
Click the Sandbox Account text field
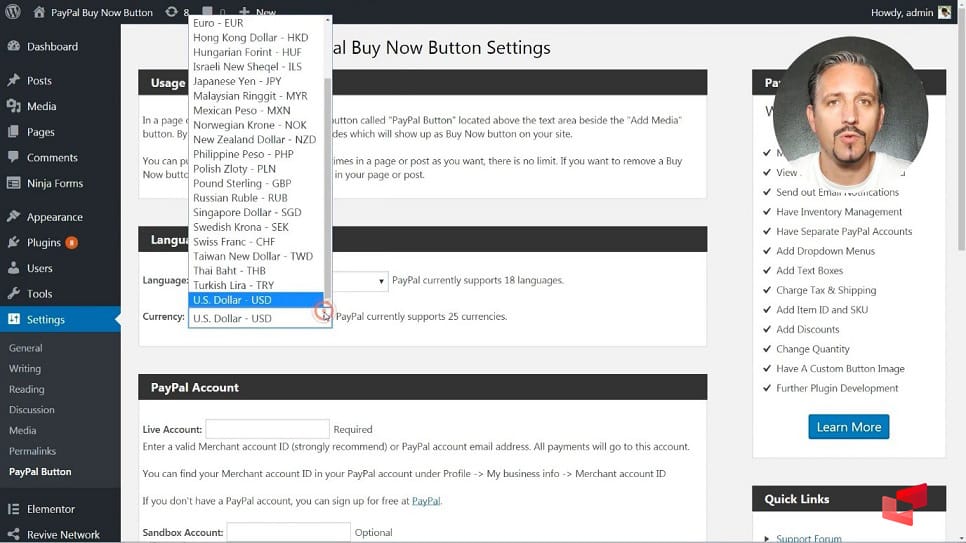pos(288,532)
